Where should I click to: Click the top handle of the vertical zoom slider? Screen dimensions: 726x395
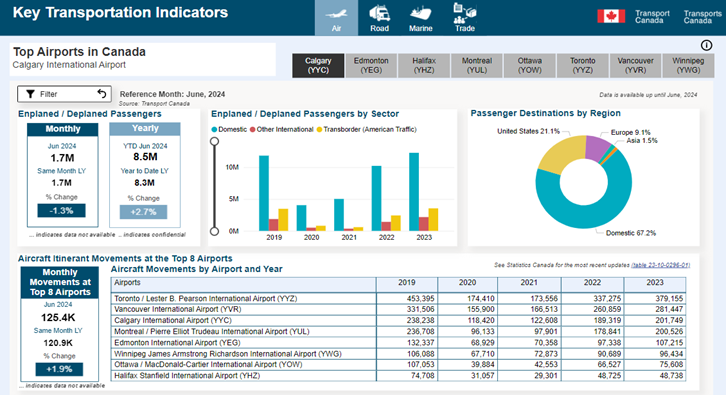point(214,141)
